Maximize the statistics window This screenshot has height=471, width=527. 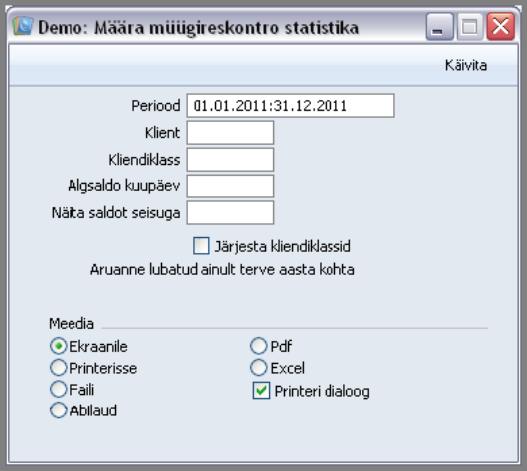[470, 27]
